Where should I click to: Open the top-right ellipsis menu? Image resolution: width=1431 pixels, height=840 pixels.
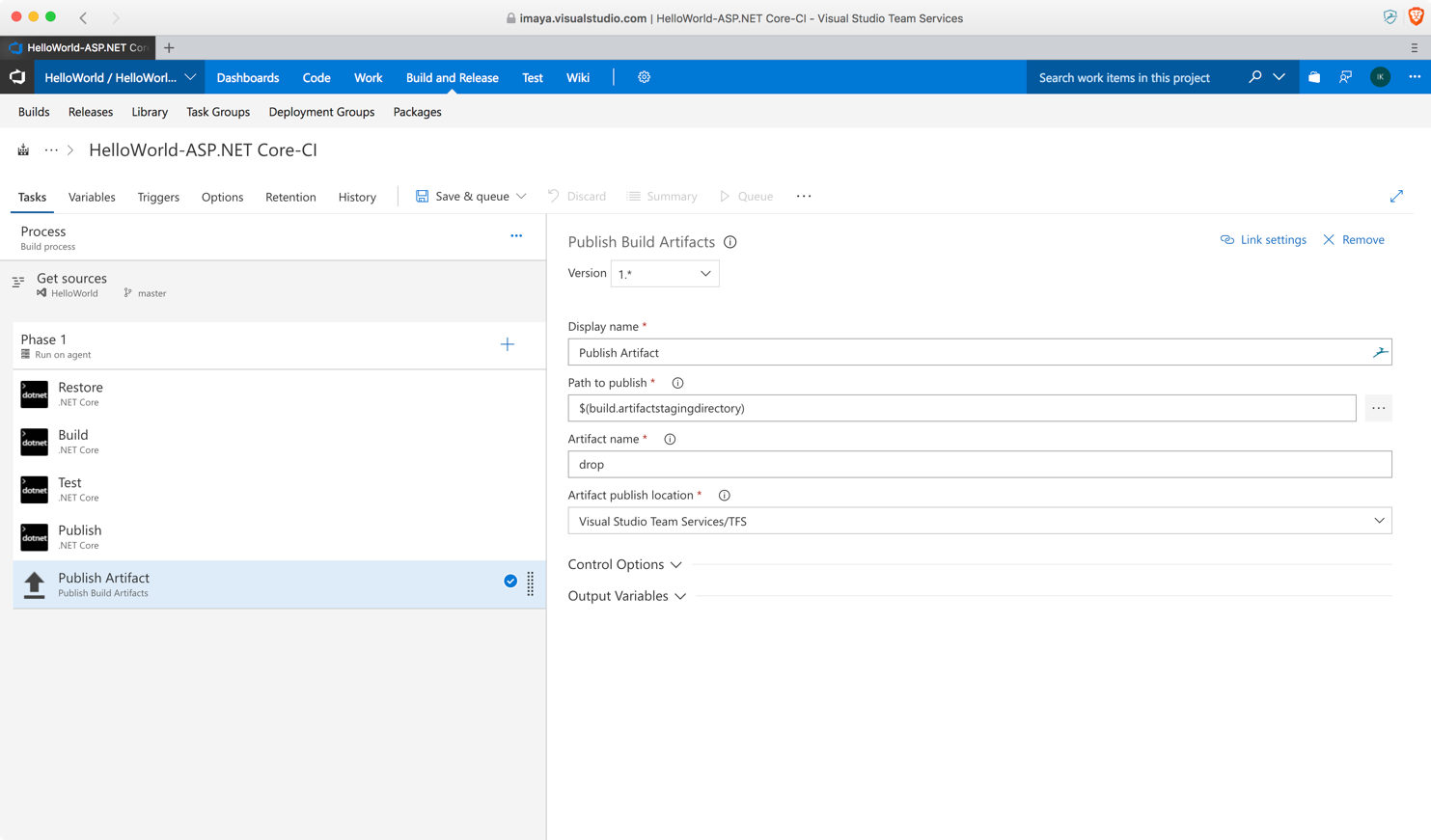point(1415,77)
